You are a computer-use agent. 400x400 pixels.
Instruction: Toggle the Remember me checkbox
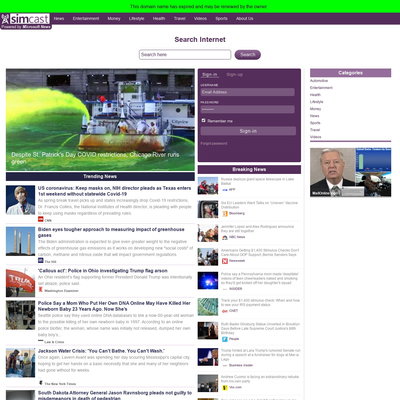(x=203, y=120)
